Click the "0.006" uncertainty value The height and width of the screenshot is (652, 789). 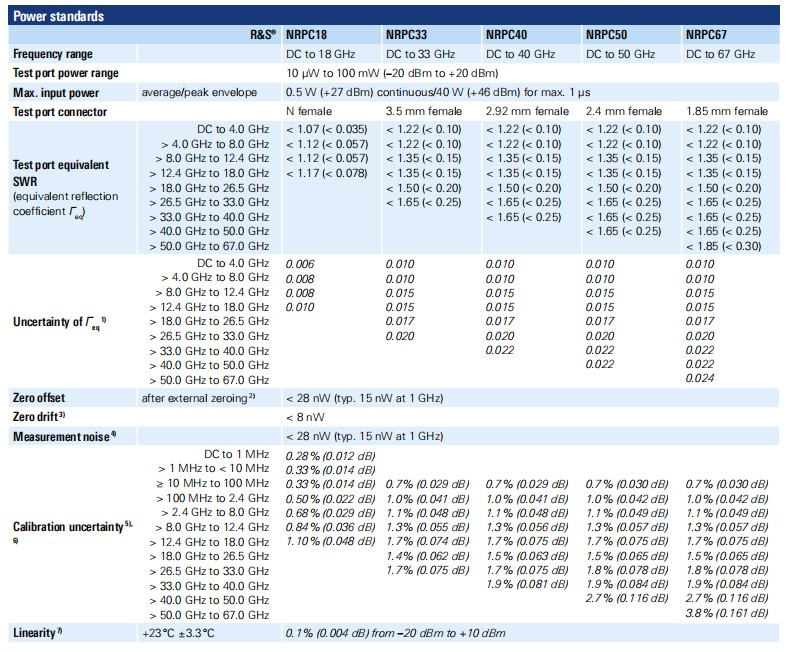[300, 264]
